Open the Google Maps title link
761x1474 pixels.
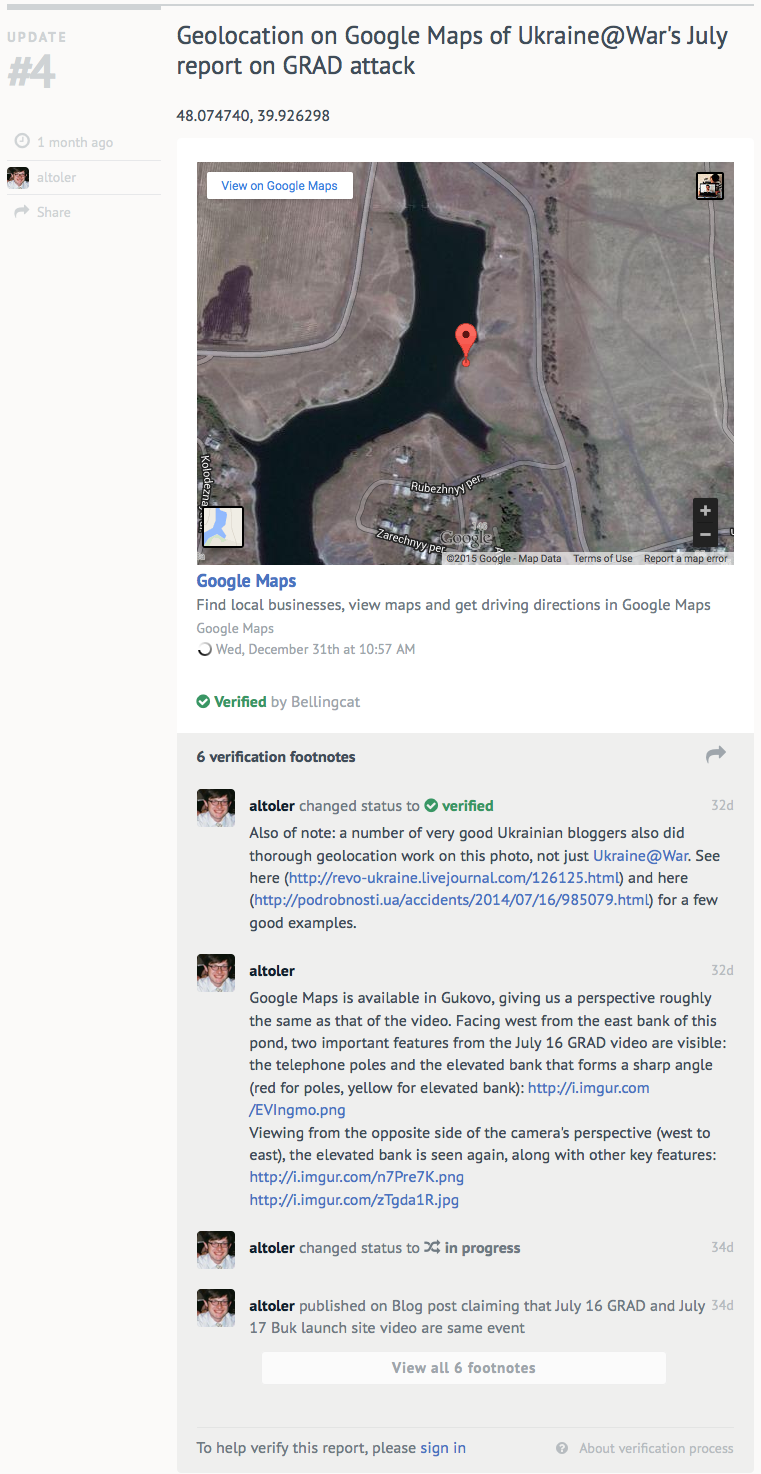246,581
